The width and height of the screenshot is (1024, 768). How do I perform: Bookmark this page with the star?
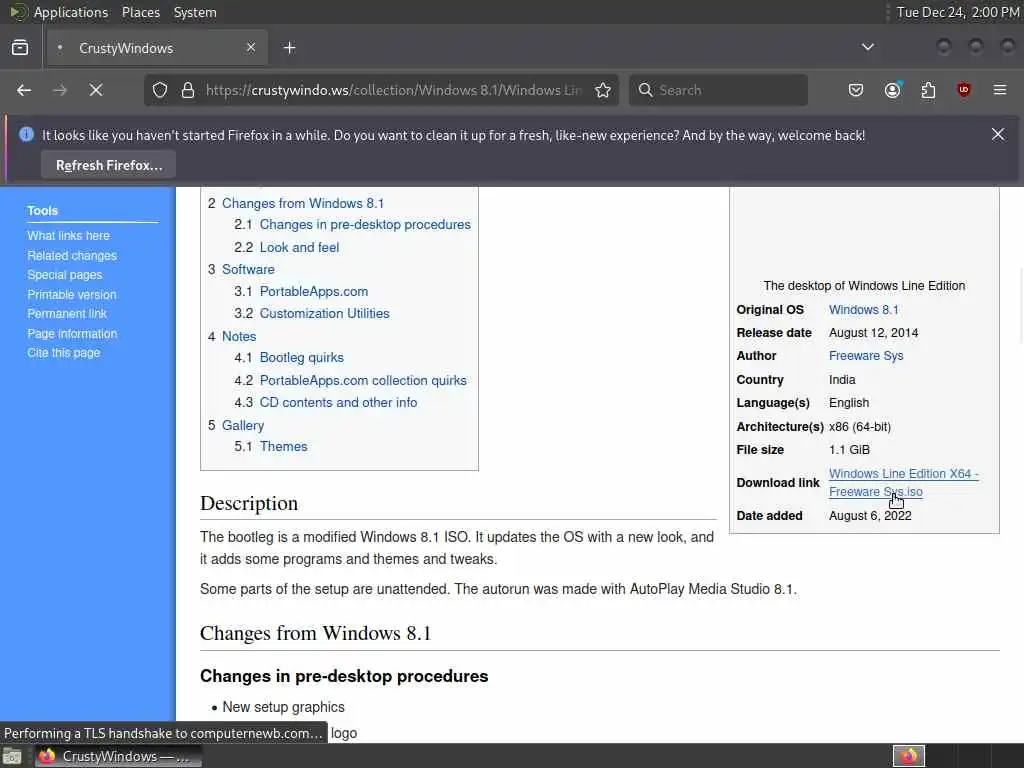603,90
